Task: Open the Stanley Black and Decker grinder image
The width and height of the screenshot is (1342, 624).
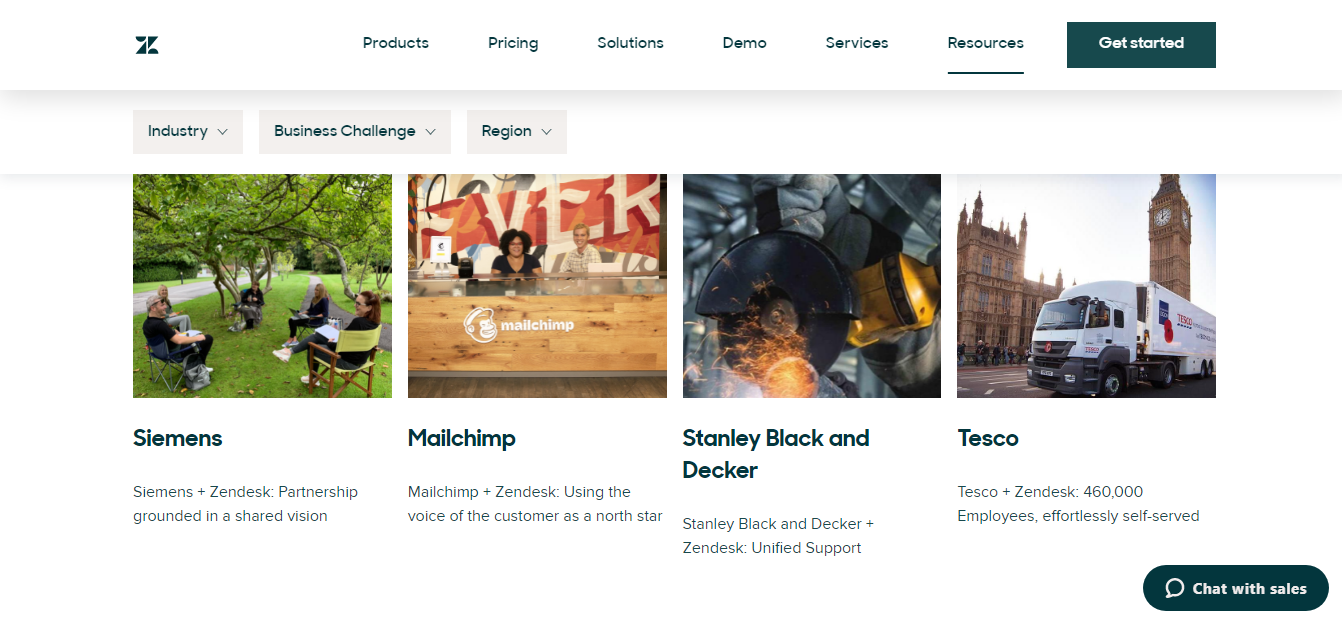Action: click(811, 286)
